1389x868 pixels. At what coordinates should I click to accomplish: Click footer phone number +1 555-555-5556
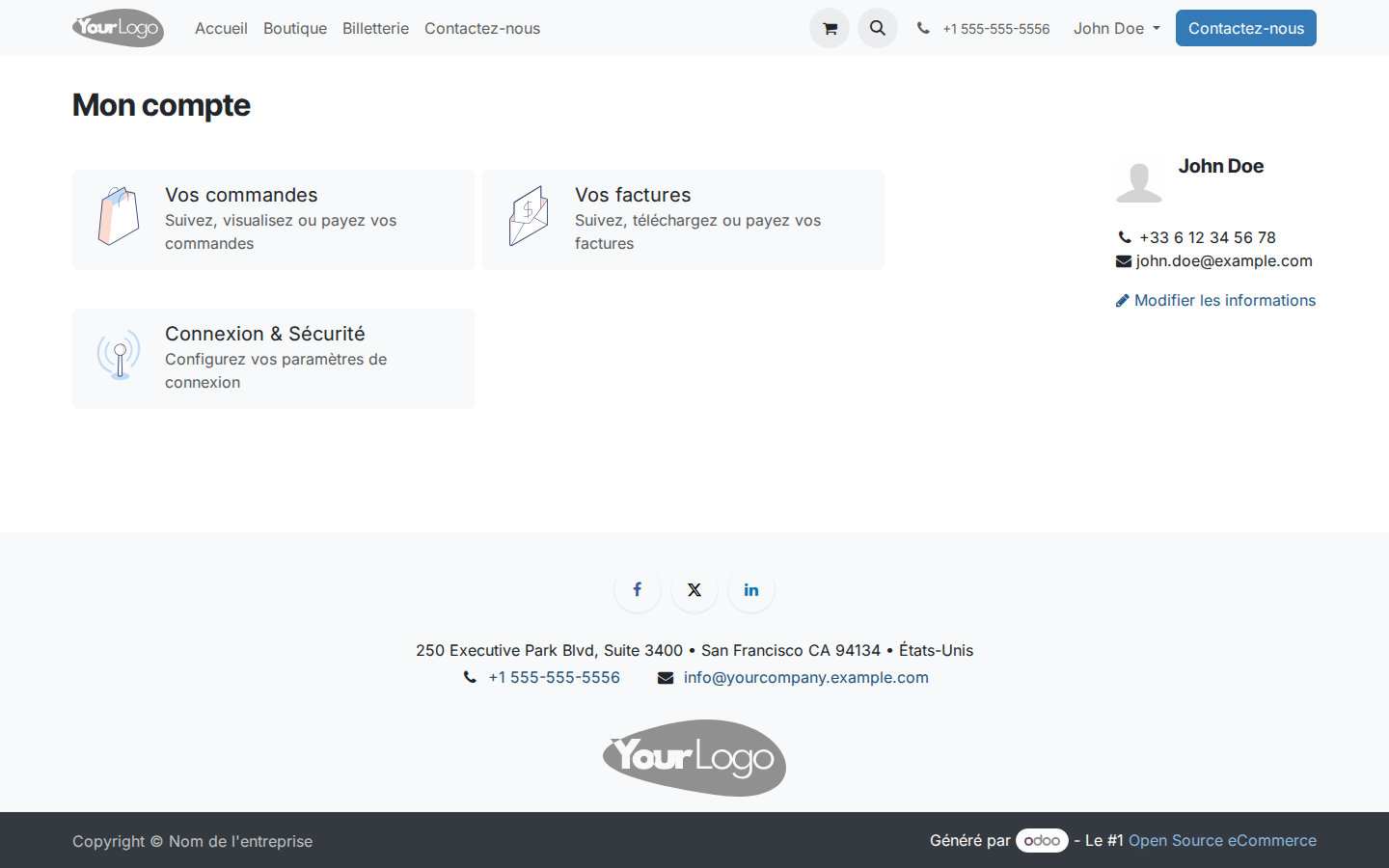point(554,677)
